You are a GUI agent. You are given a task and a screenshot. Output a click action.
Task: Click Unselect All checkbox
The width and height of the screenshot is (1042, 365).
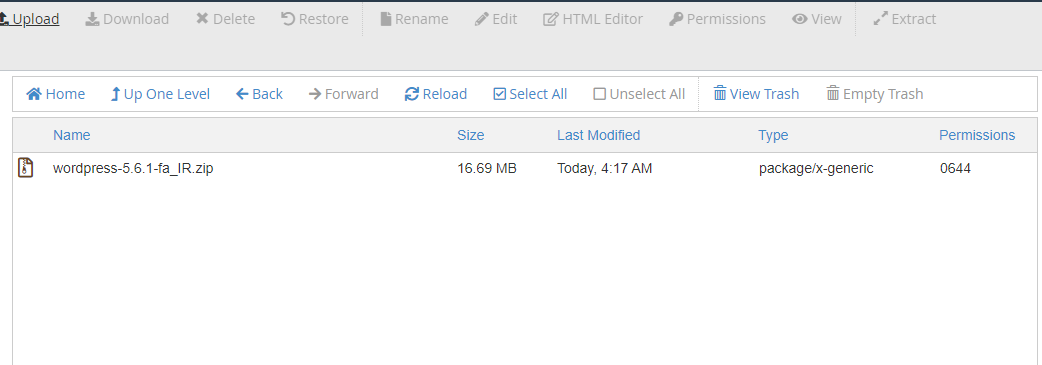599,94
